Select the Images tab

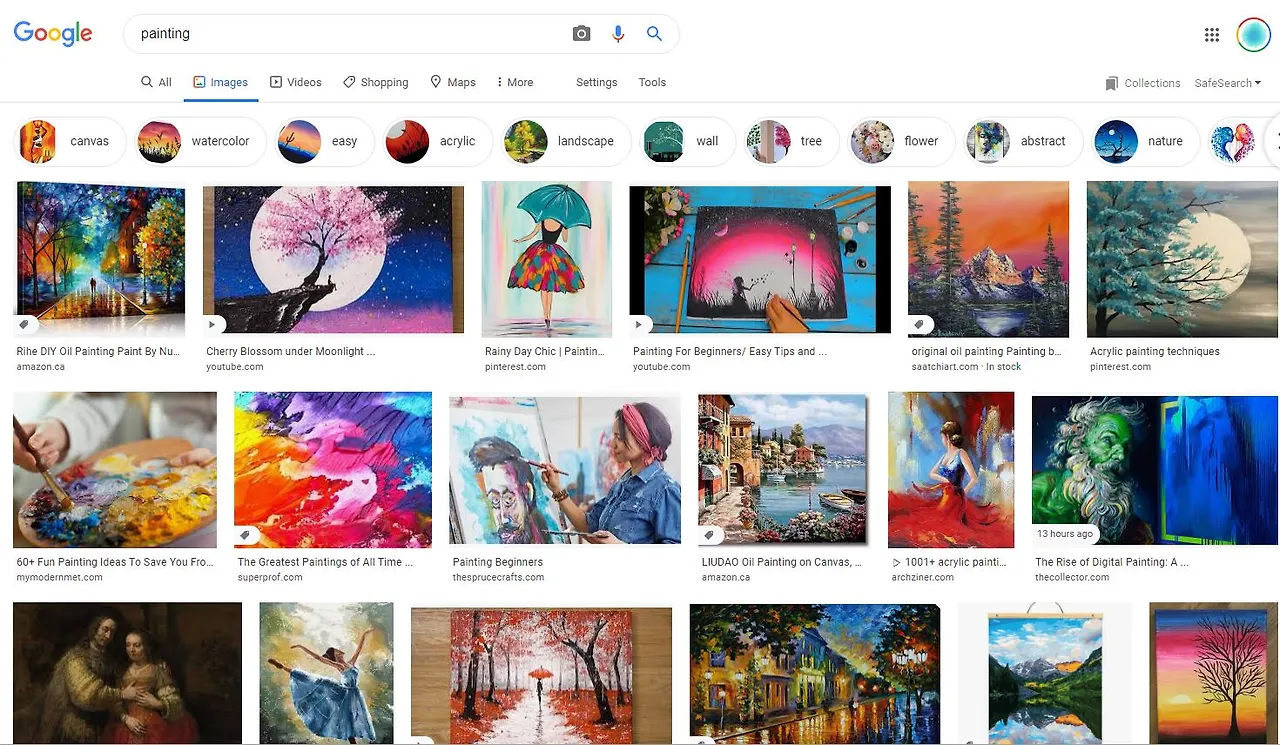[x=221, y=82]
